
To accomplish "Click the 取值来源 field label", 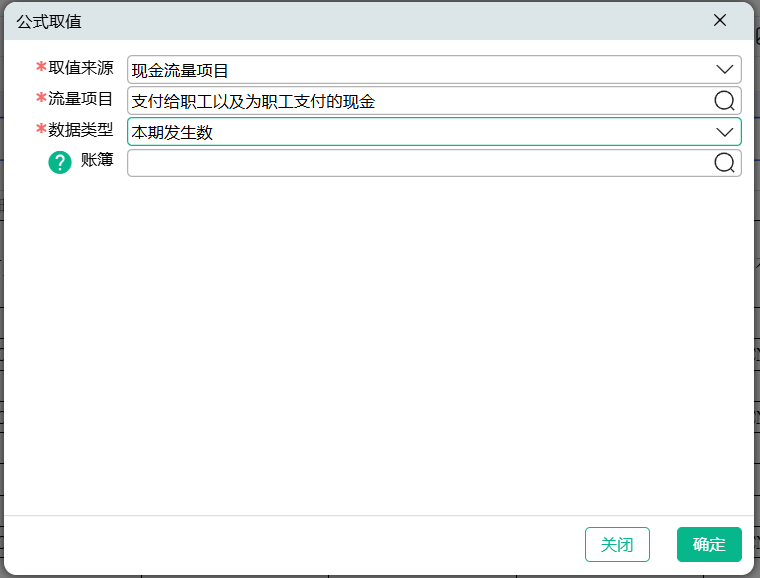I will click(x=81, y=68).
